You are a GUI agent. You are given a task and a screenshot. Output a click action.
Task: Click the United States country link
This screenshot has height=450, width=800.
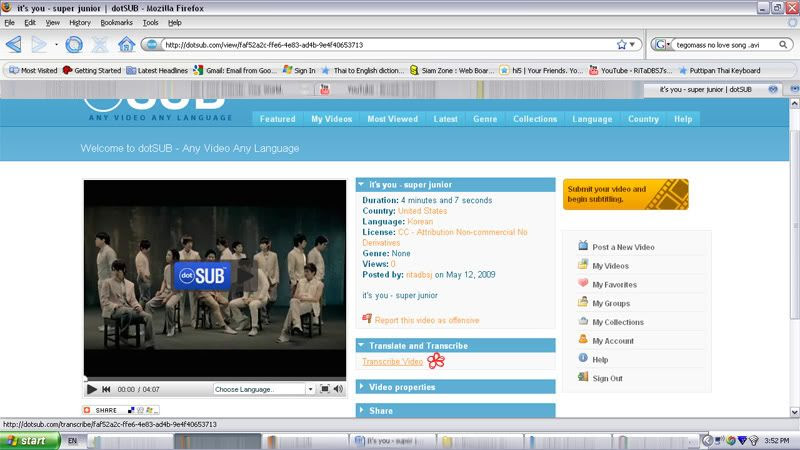click(422, 211)
